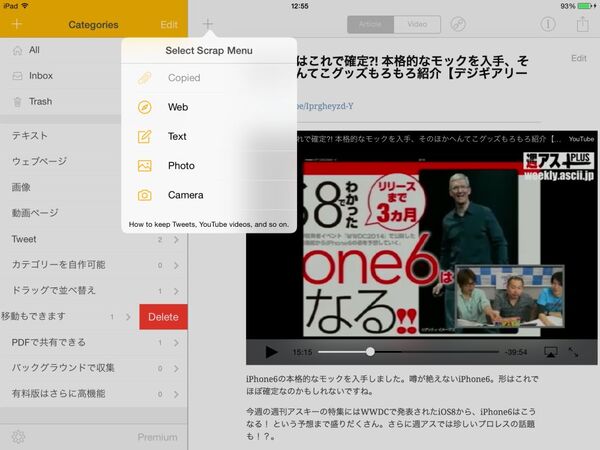Viewport: 600px width, 450px height.
Task: Open the Tweet category
Action: tap(94, 240)
